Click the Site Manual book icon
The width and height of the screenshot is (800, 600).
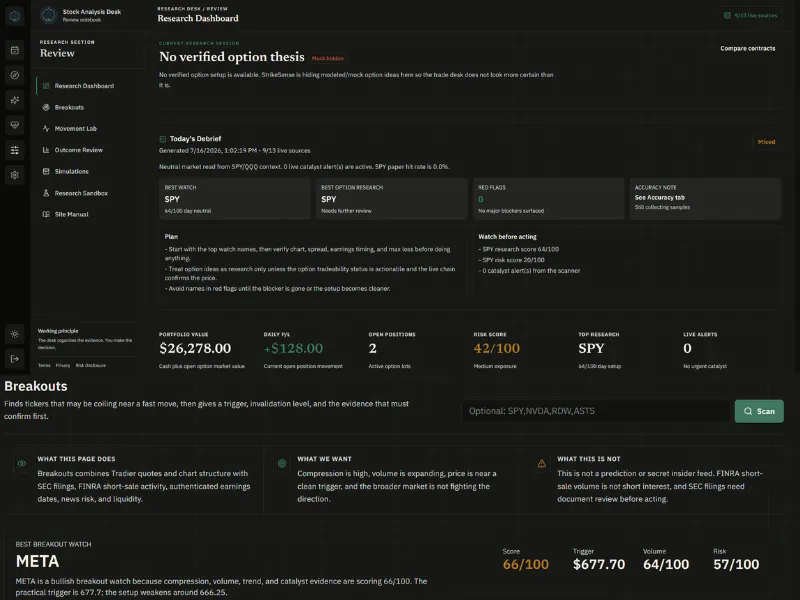[x=46, y=214]
